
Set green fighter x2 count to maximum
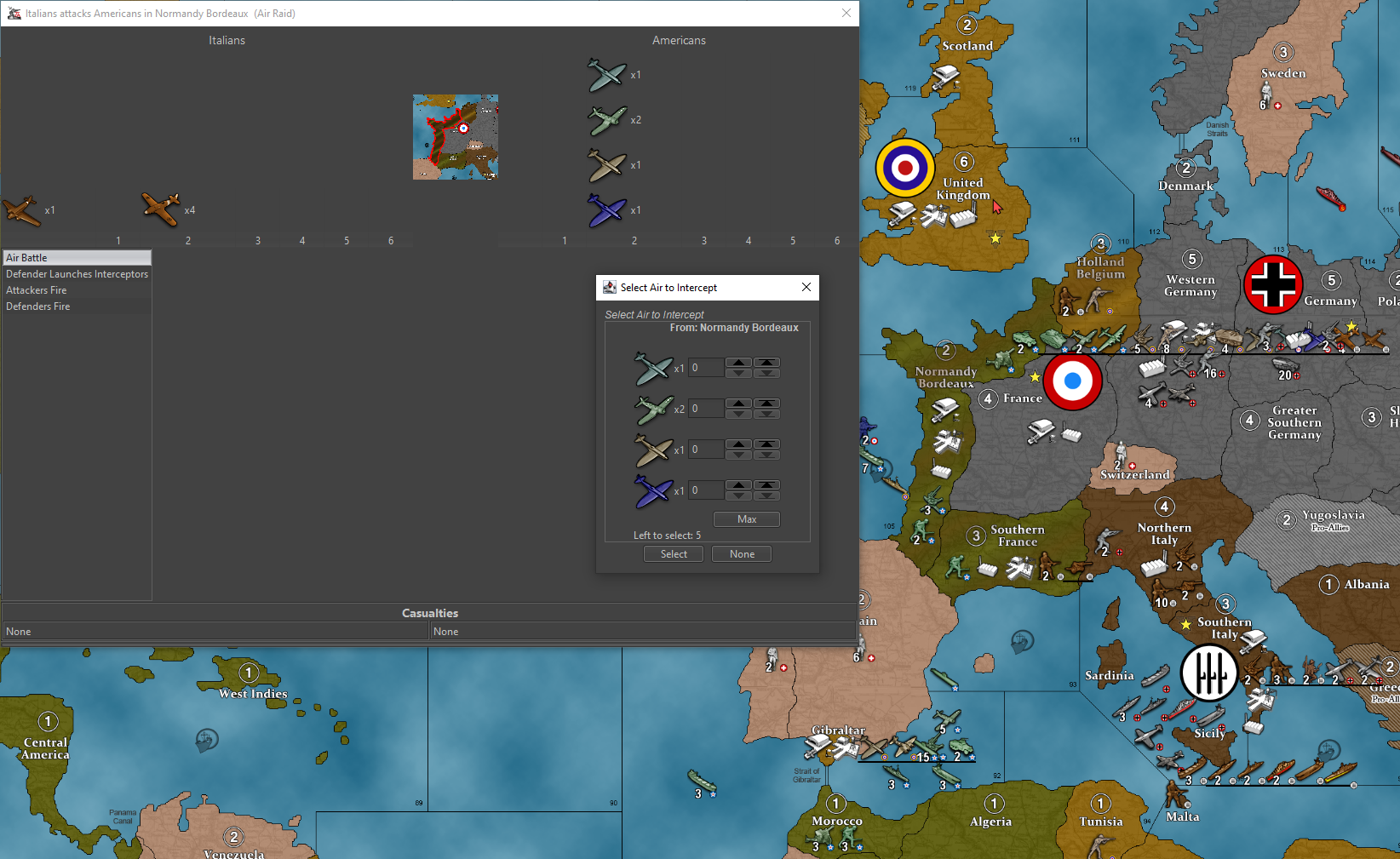click(x=766, y=404)
